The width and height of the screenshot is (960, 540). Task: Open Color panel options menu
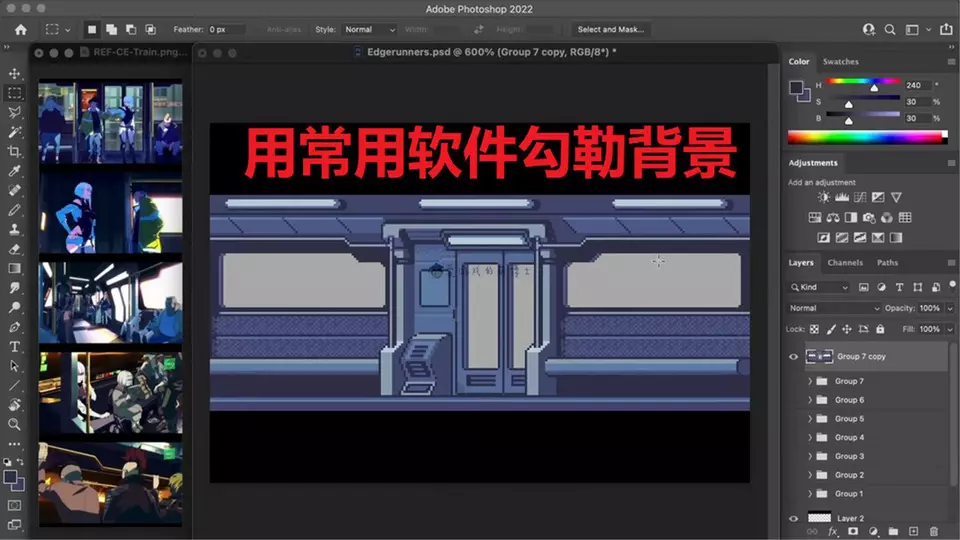(x=951, y=62)
